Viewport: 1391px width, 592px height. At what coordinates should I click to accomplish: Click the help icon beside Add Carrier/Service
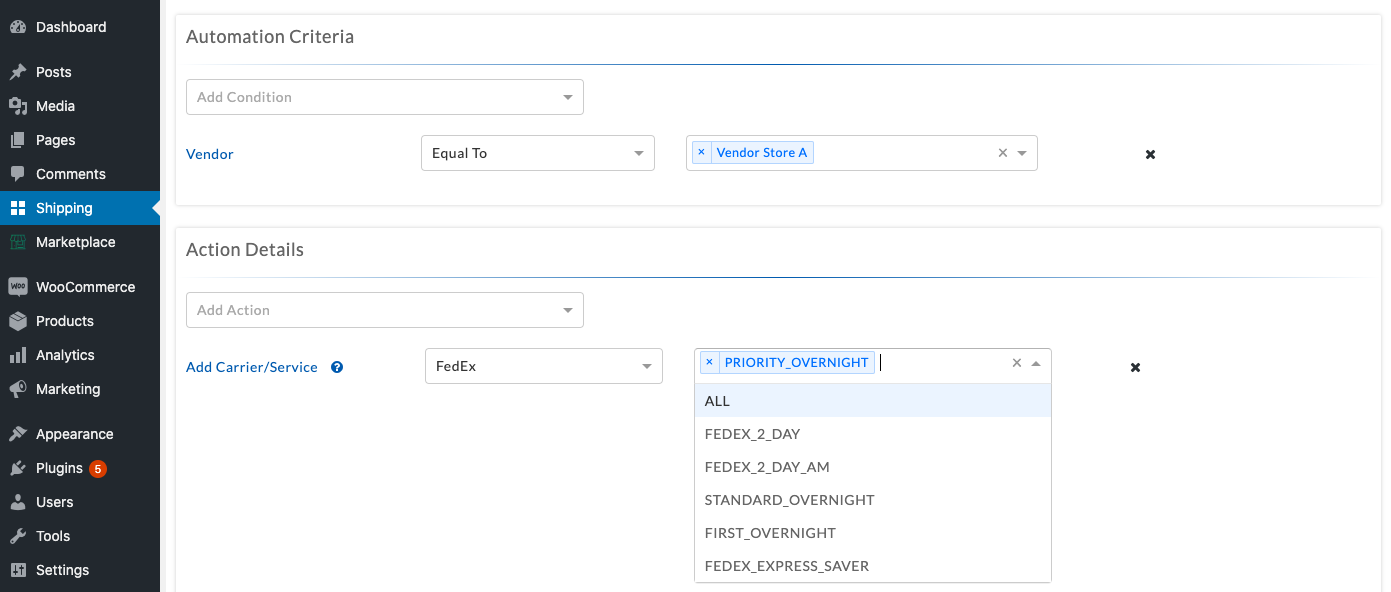click(x=337, y=367)
